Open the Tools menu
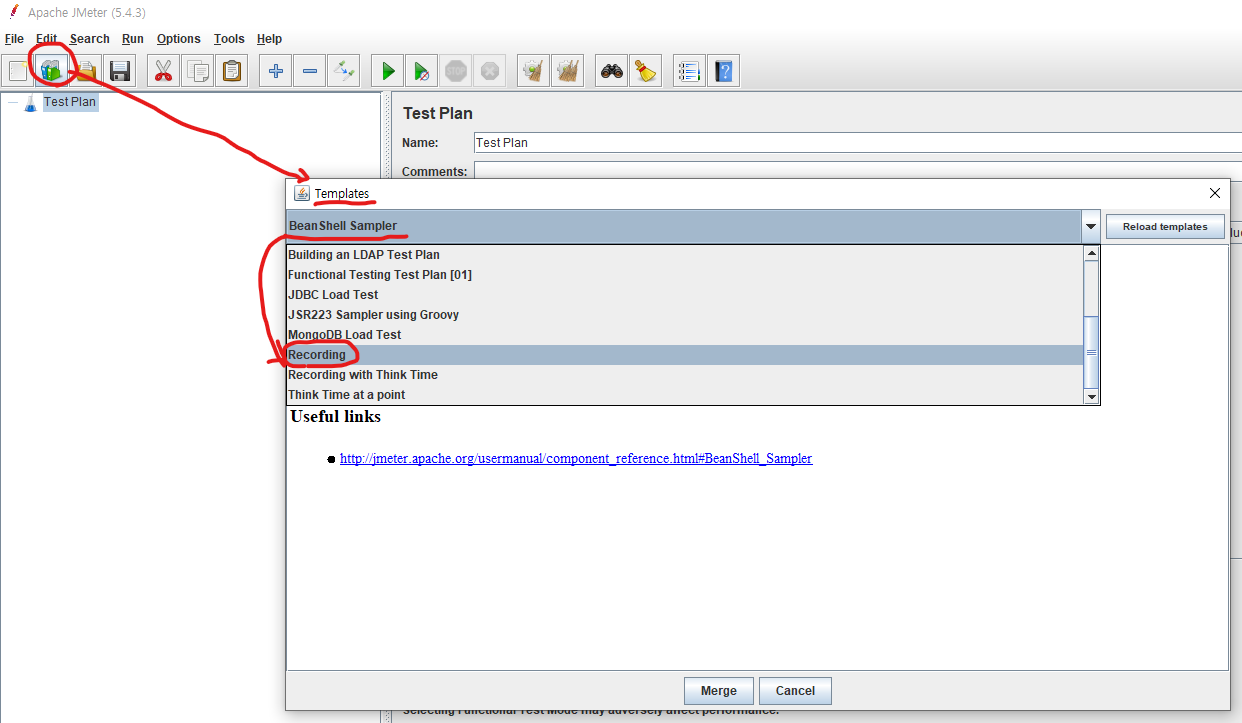This screenshot has height=723, width=1242. [229, 39]
